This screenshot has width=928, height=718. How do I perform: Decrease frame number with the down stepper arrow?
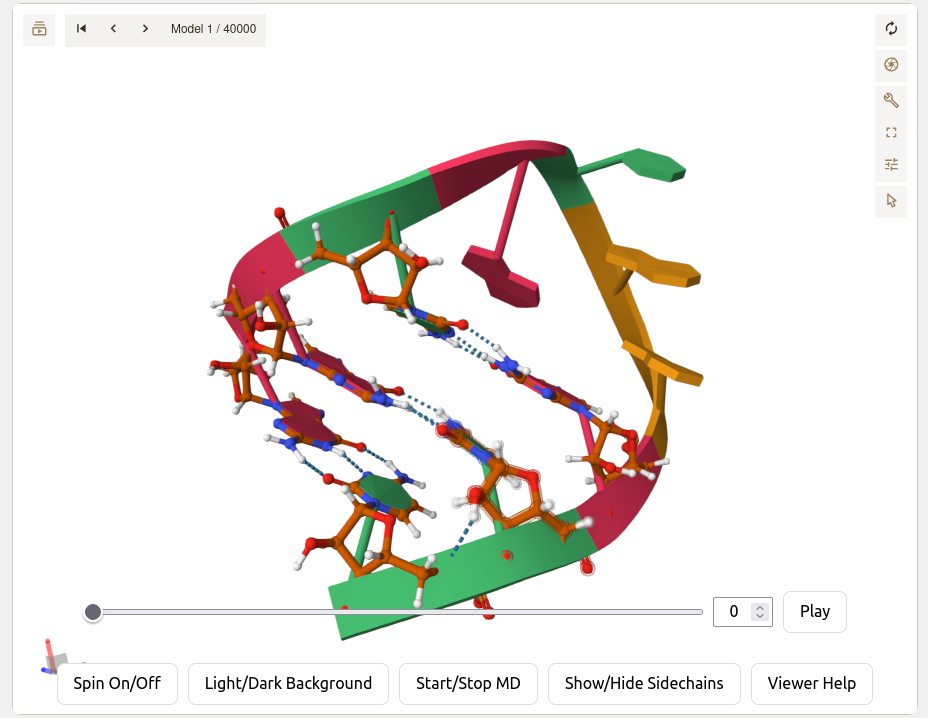coord(760,617)
